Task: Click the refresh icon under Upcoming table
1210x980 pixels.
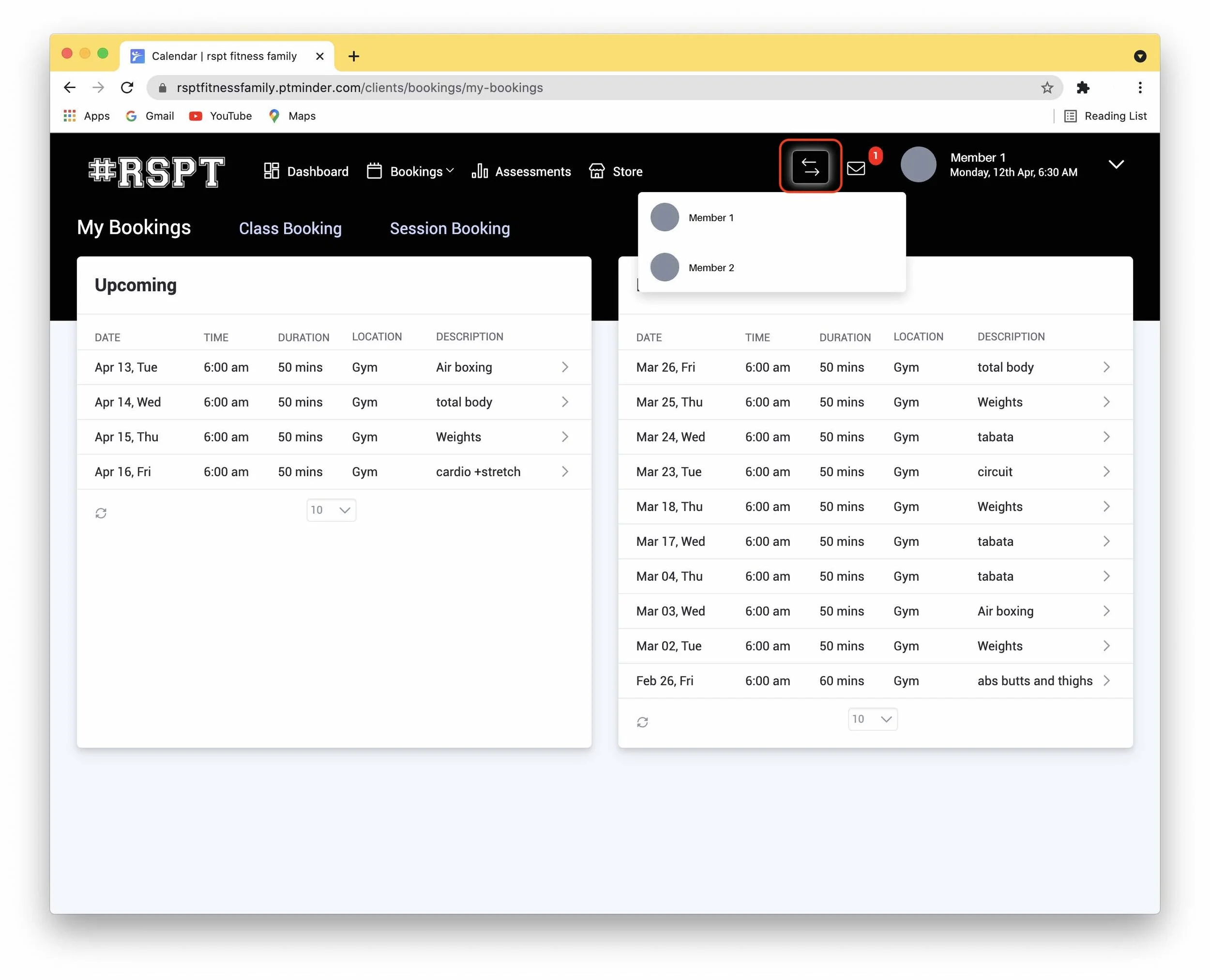Action: click(101, 513)
